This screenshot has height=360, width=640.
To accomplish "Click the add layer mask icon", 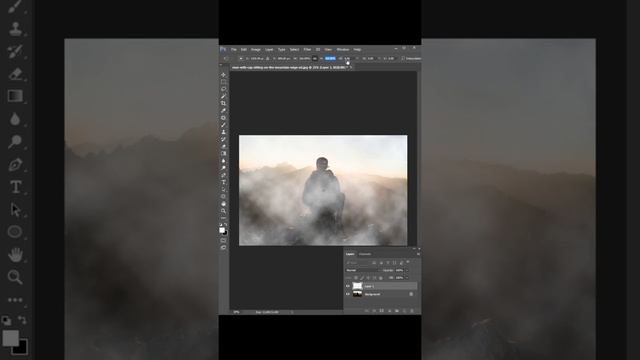I will coord(382,311).
